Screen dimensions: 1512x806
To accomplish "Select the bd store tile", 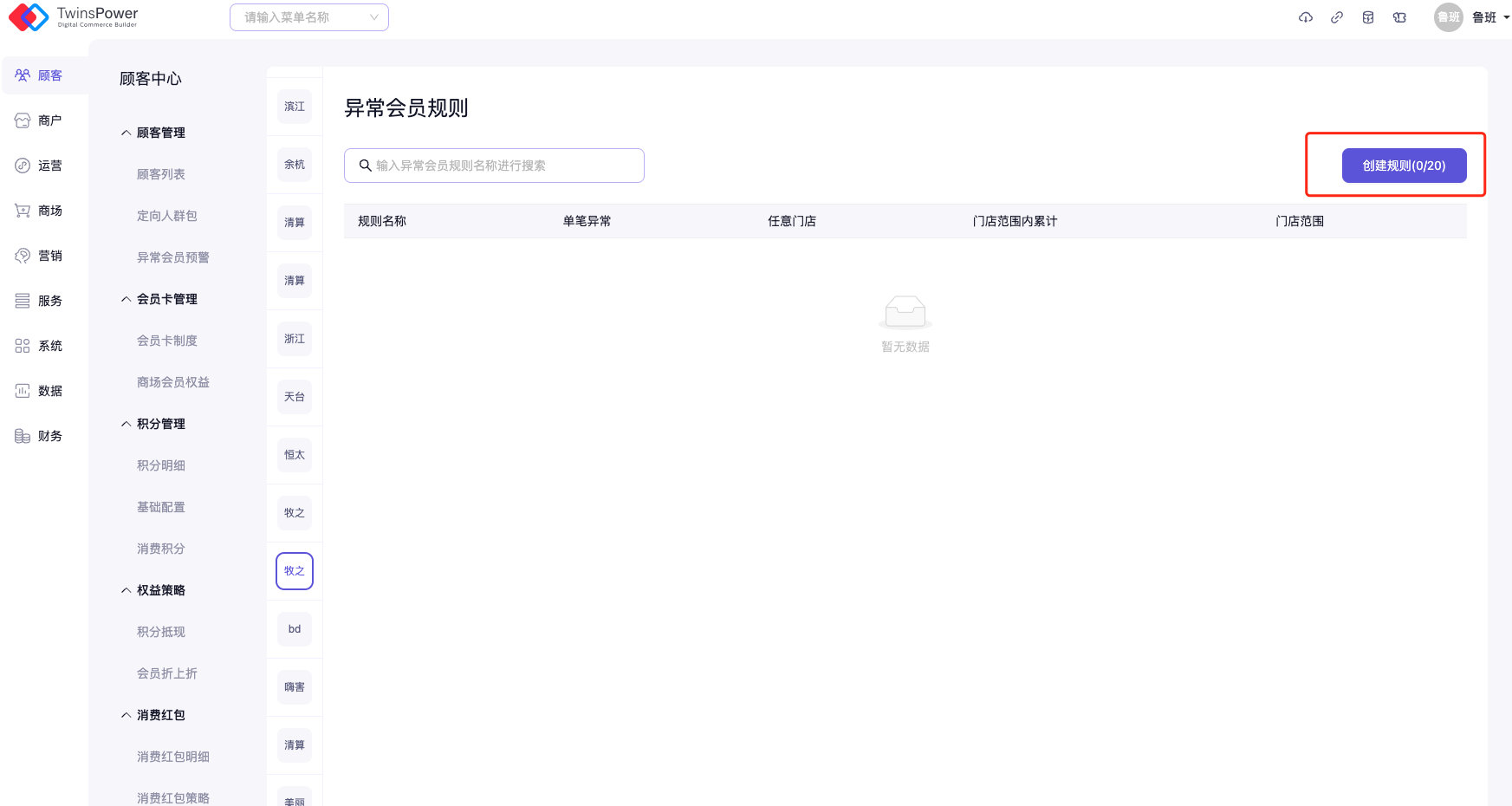I will point(295,629).
